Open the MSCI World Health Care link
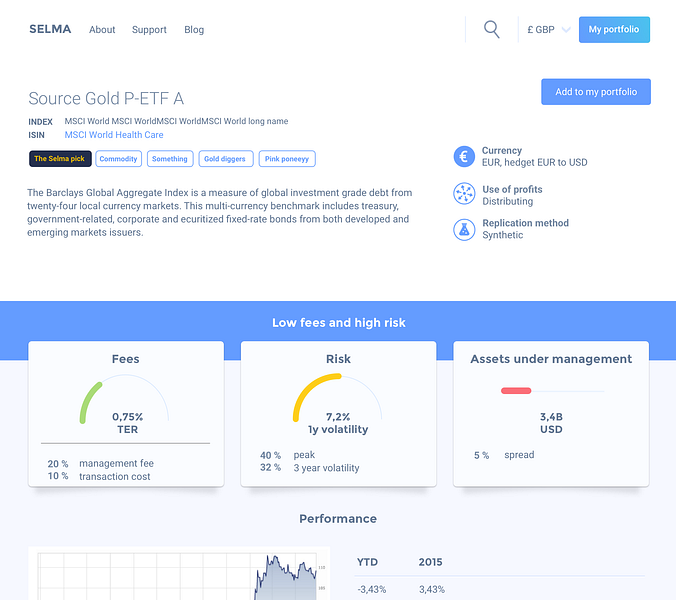The height and width of the screenshot is (600, 676). [114, 135]
